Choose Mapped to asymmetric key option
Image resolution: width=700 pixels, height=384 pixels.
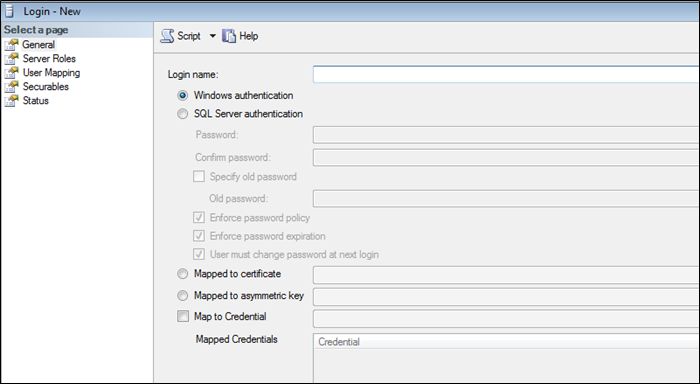tap(183, 295)
